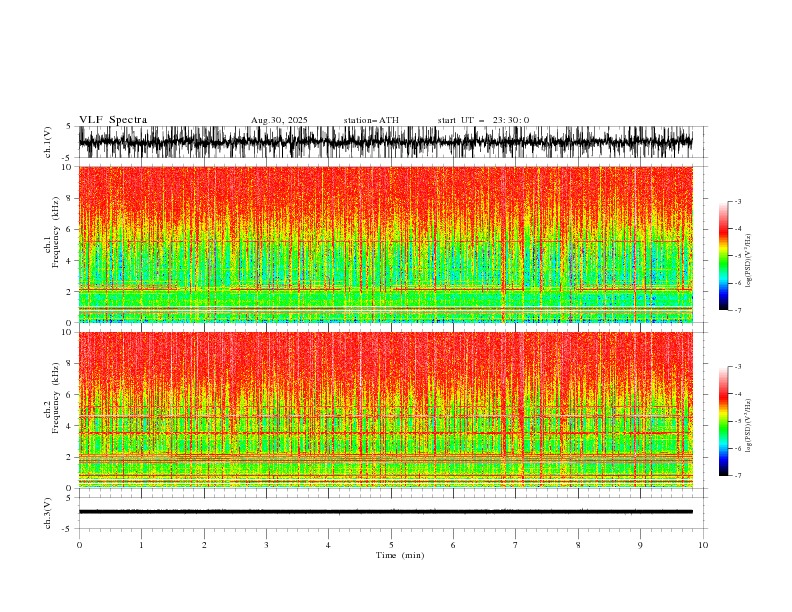The height and width of the screenshot is (612, 792).
Task: Click the 'start UT = 23:30:0' text
Action: [x=483, y=120]
